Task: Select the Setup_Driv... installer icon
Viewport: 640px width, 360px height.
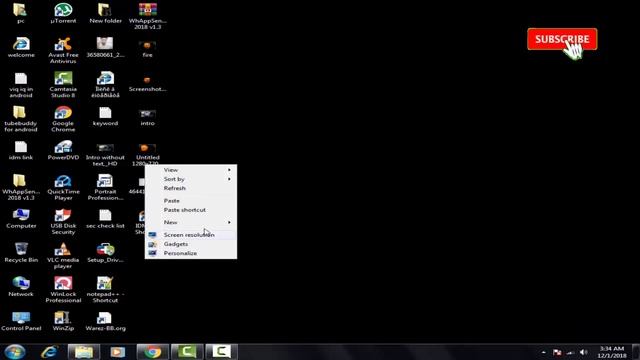Action: click(x=105, y=253)
